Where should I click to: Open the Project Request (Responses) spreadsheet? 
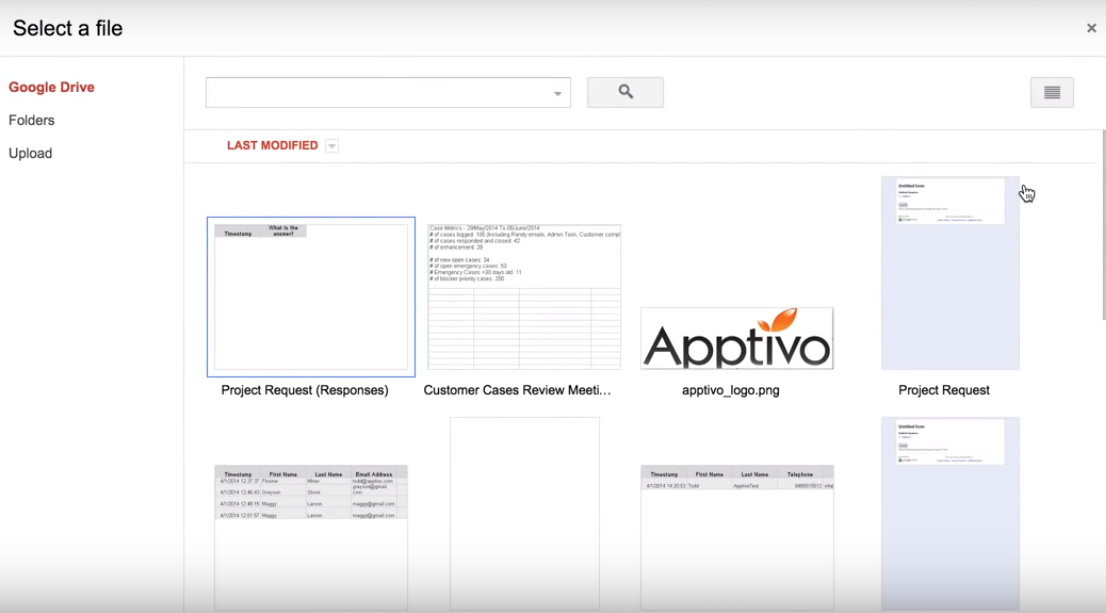coord(310,294)
